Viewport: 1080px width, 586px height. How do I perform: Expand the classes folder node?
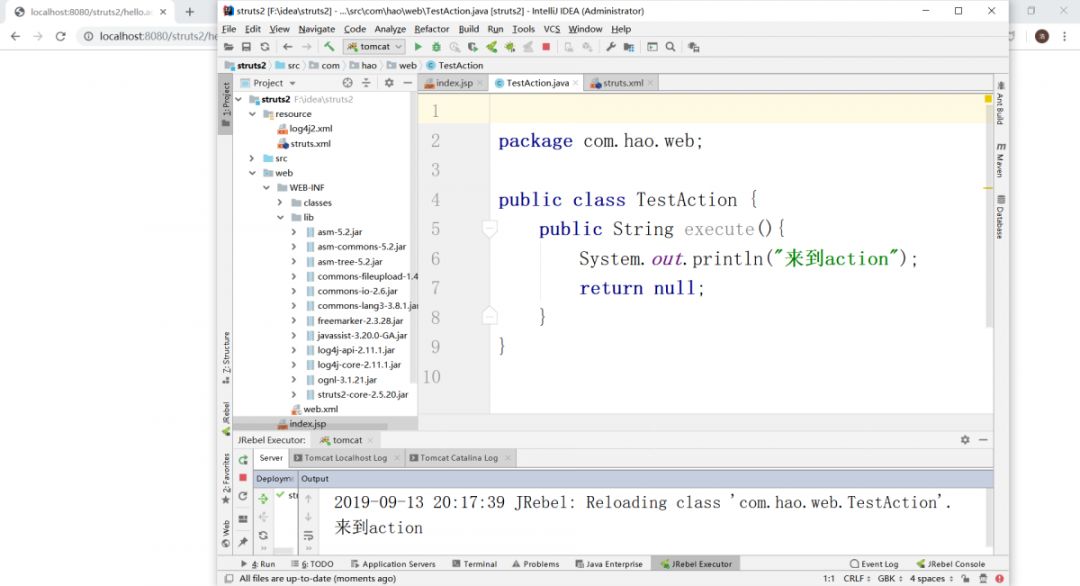pyautogui.click(x=280, y=202)
